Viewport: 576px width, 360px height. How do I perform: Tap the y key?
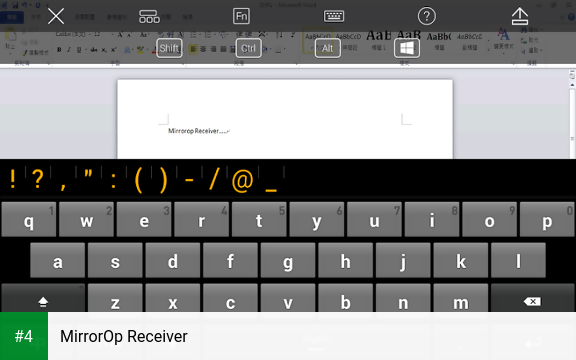[x=317, y=219]
